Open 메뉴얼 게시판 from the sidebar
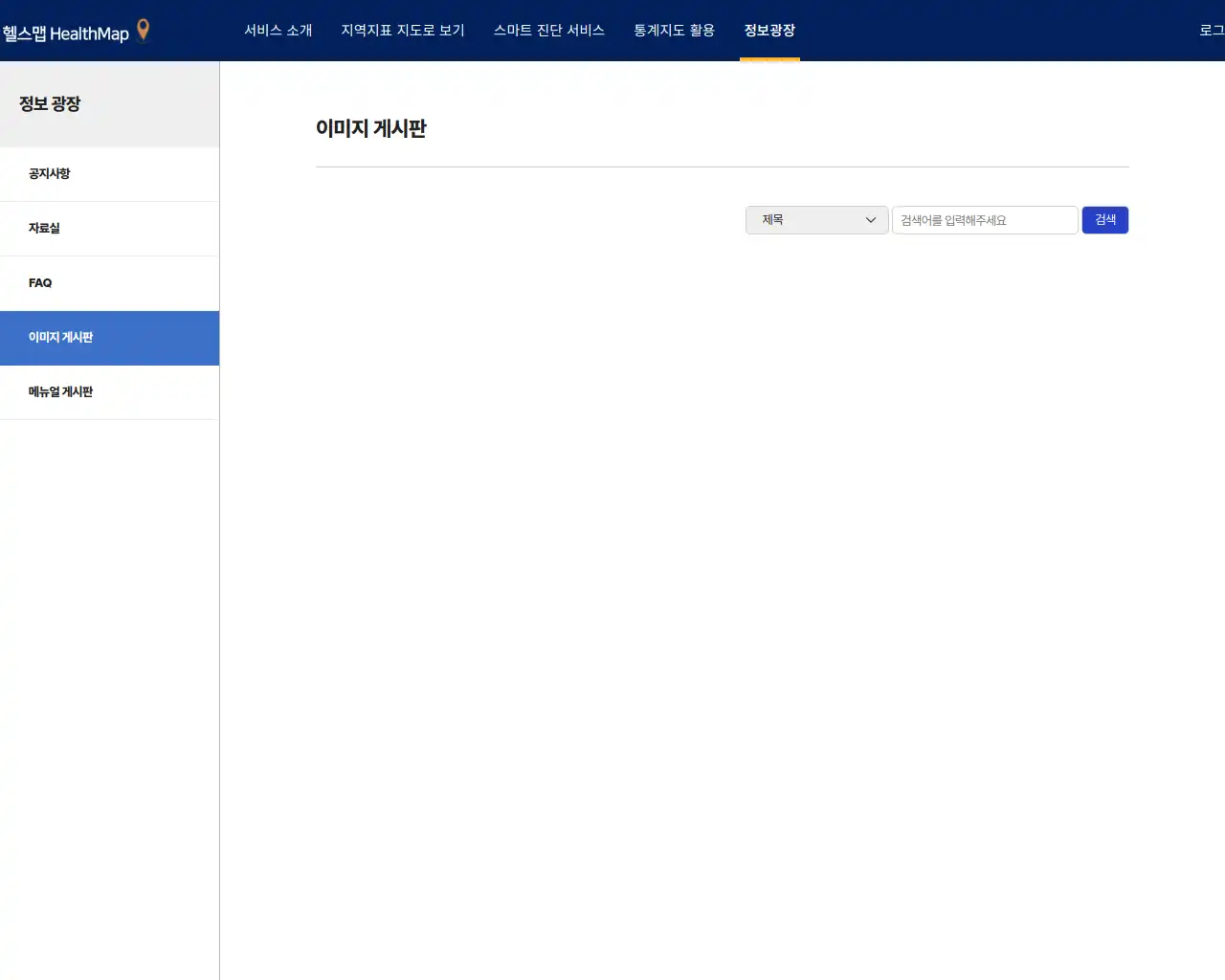Image resolution: width=1225 pixels, height=980 pixels. click(x=59, y=391)
